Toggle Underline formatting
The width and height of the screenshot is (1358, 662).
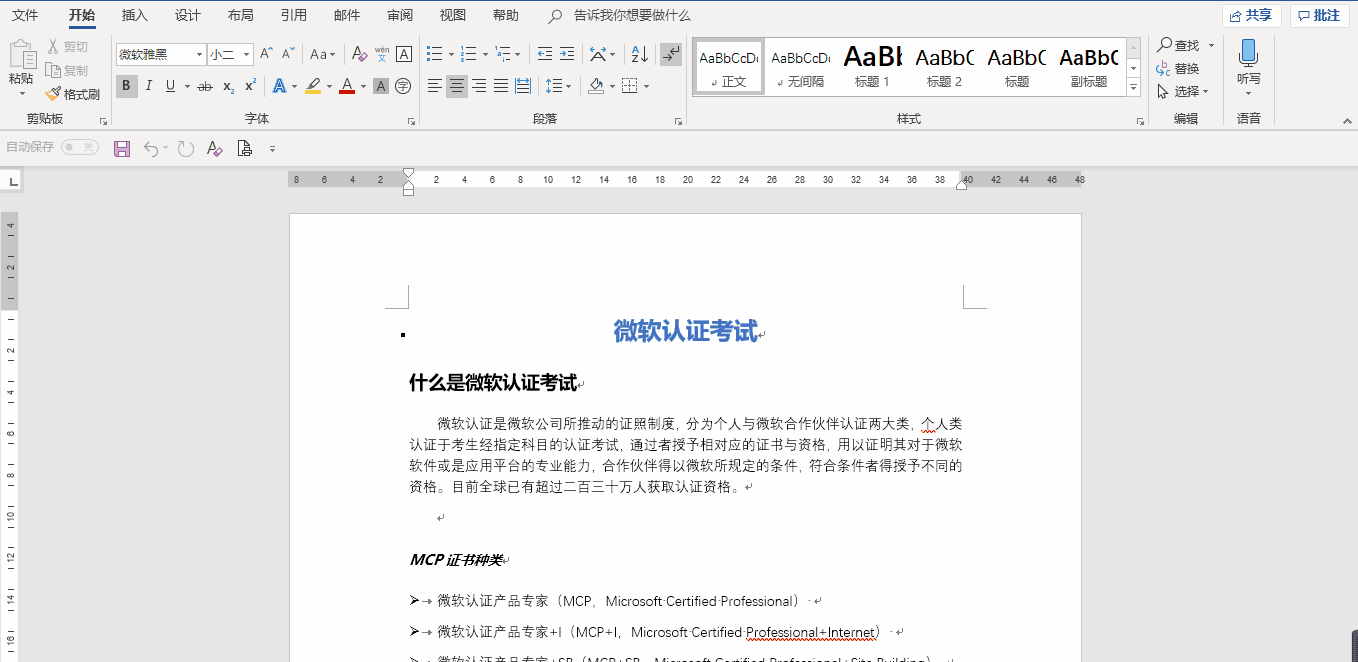pyautogui.click(x=170, y=87)
